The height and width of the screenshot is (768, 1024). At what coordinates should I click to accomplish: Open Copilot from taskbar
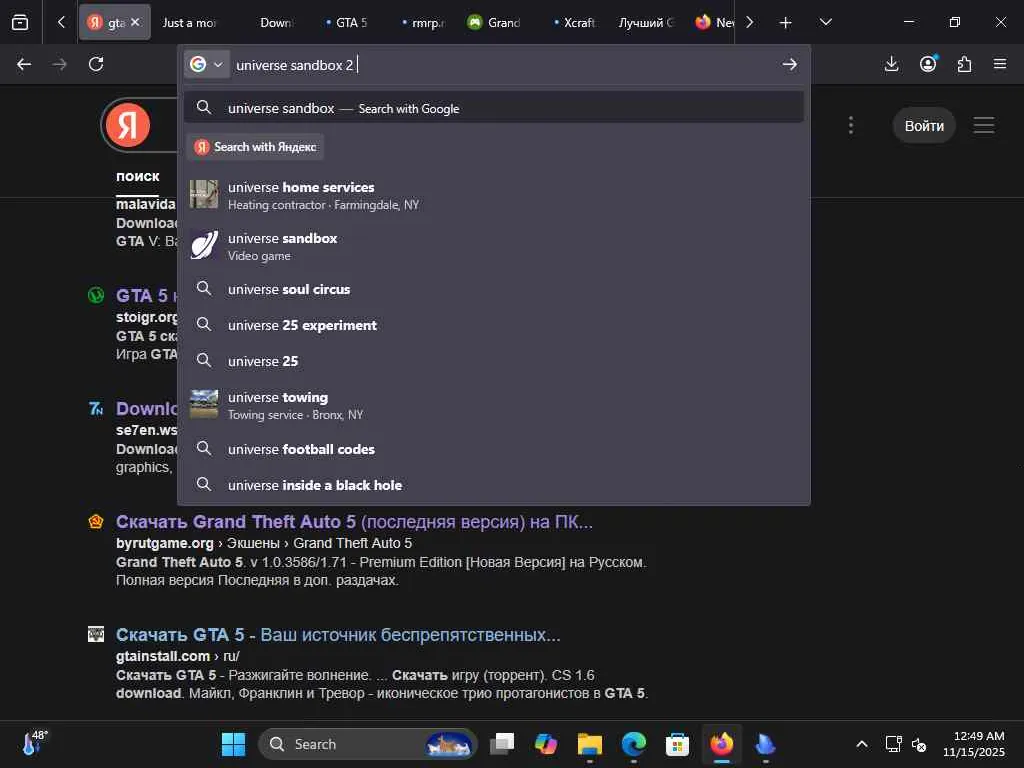[x=545, y=744]
